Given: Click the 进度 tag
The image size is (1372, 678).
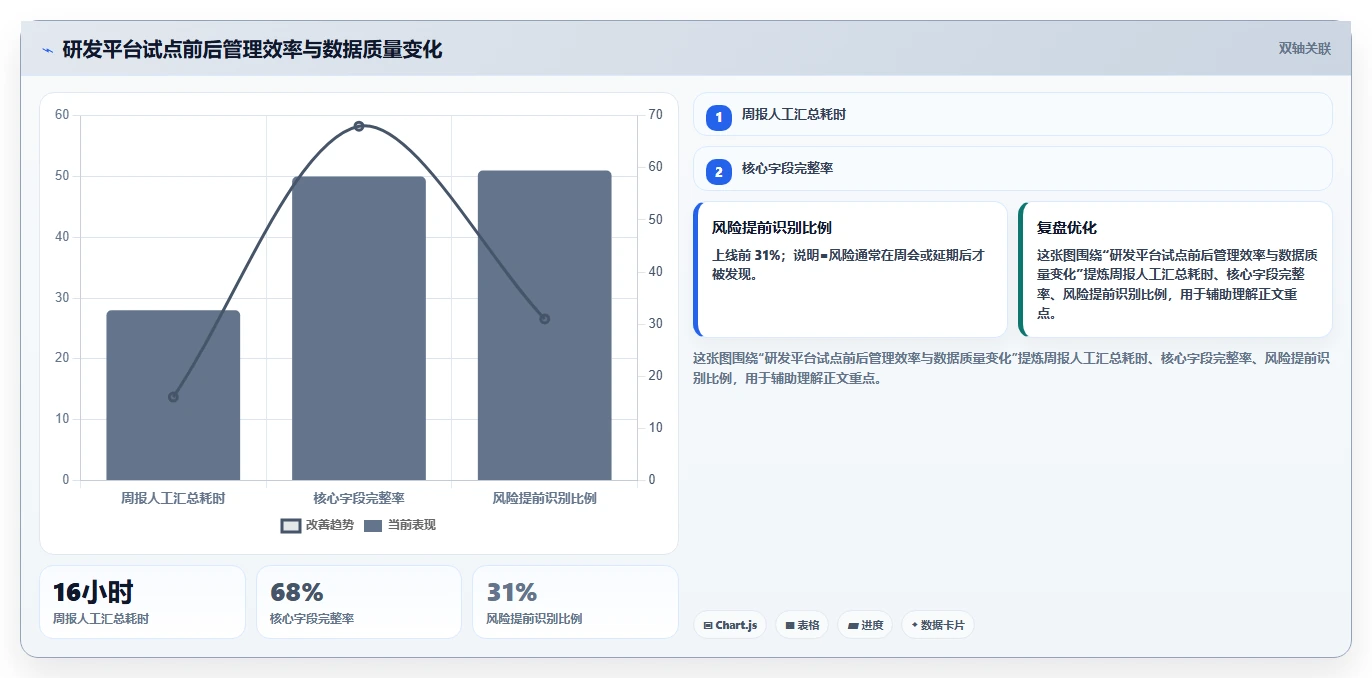Looking at the screenshot, I should [x=865, y=625].
